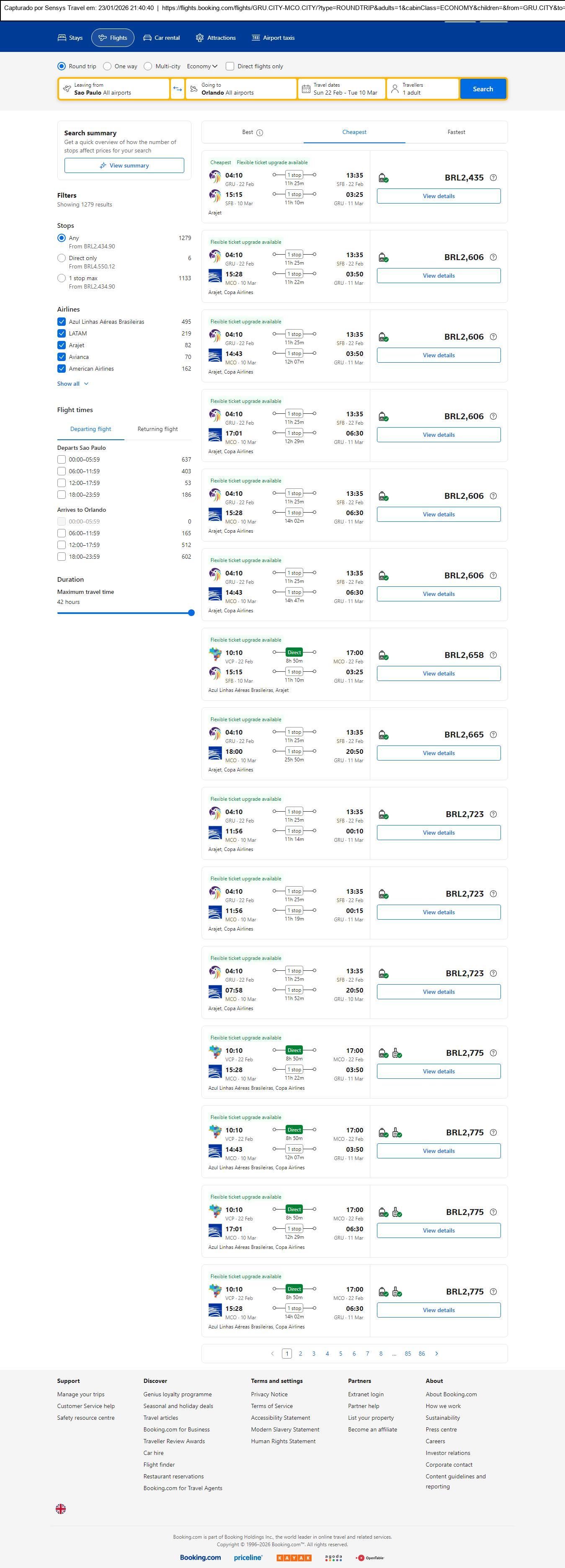Open the Returning flight times tab
The image size is (565, 1568).
click(157, 429)
